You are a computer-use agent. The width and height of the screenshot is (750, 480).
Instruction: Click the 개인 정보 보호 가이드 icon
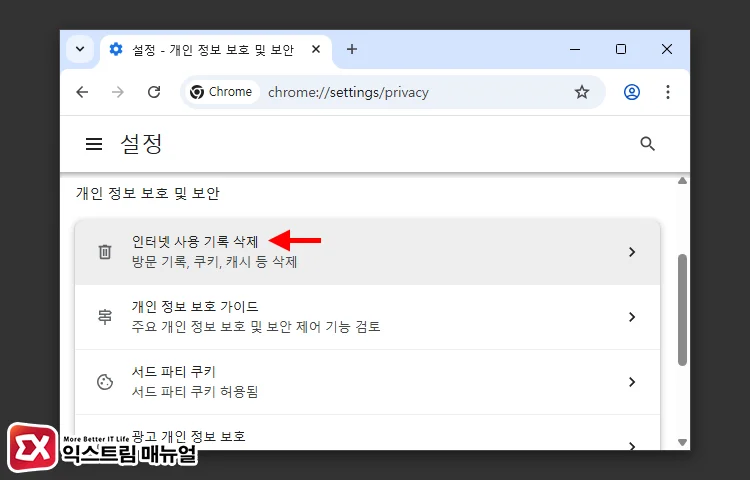[105, 317]
